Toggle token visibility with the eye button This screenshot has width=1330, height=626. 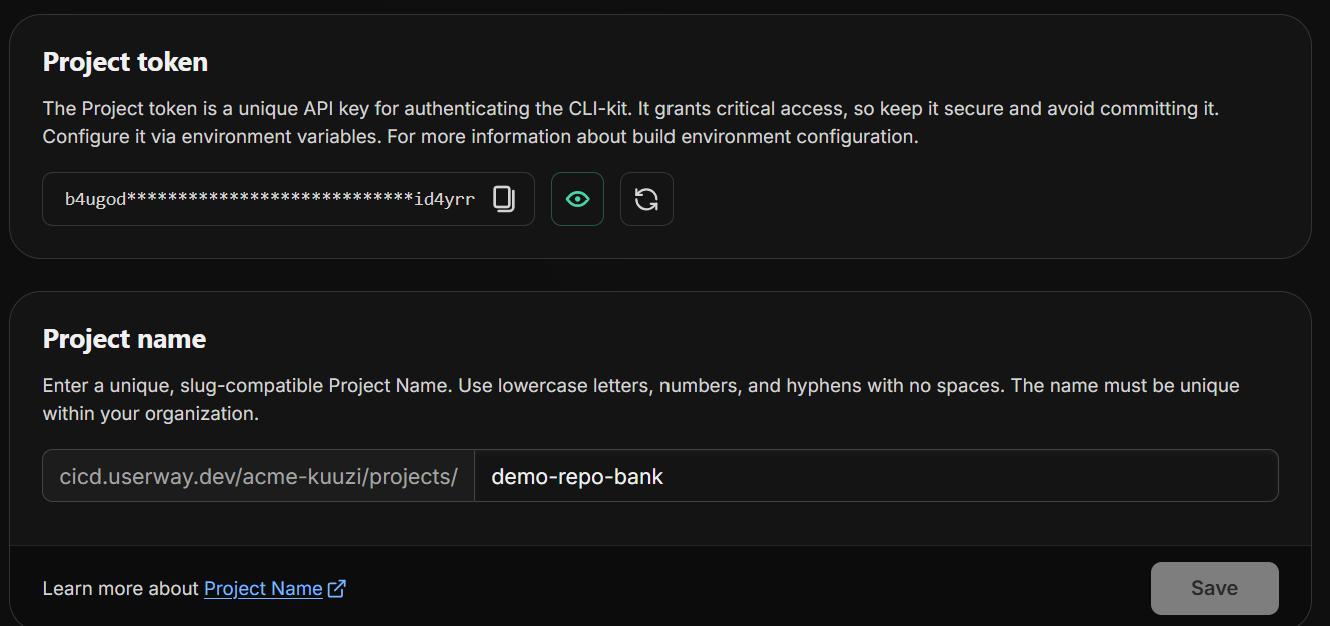(x=577, y=199)
